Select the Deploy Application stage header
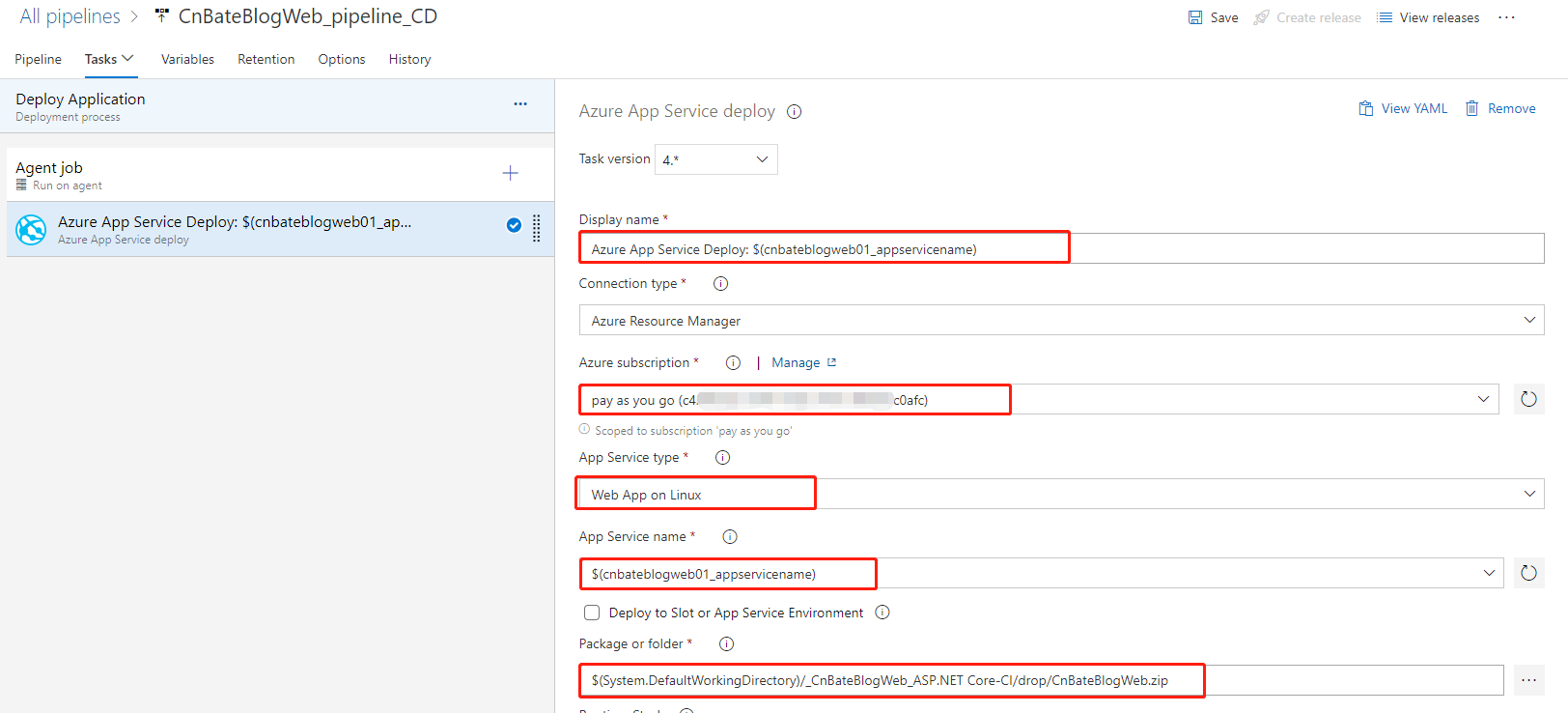Viewport: 1568px width, 713px height. (277, 106)
